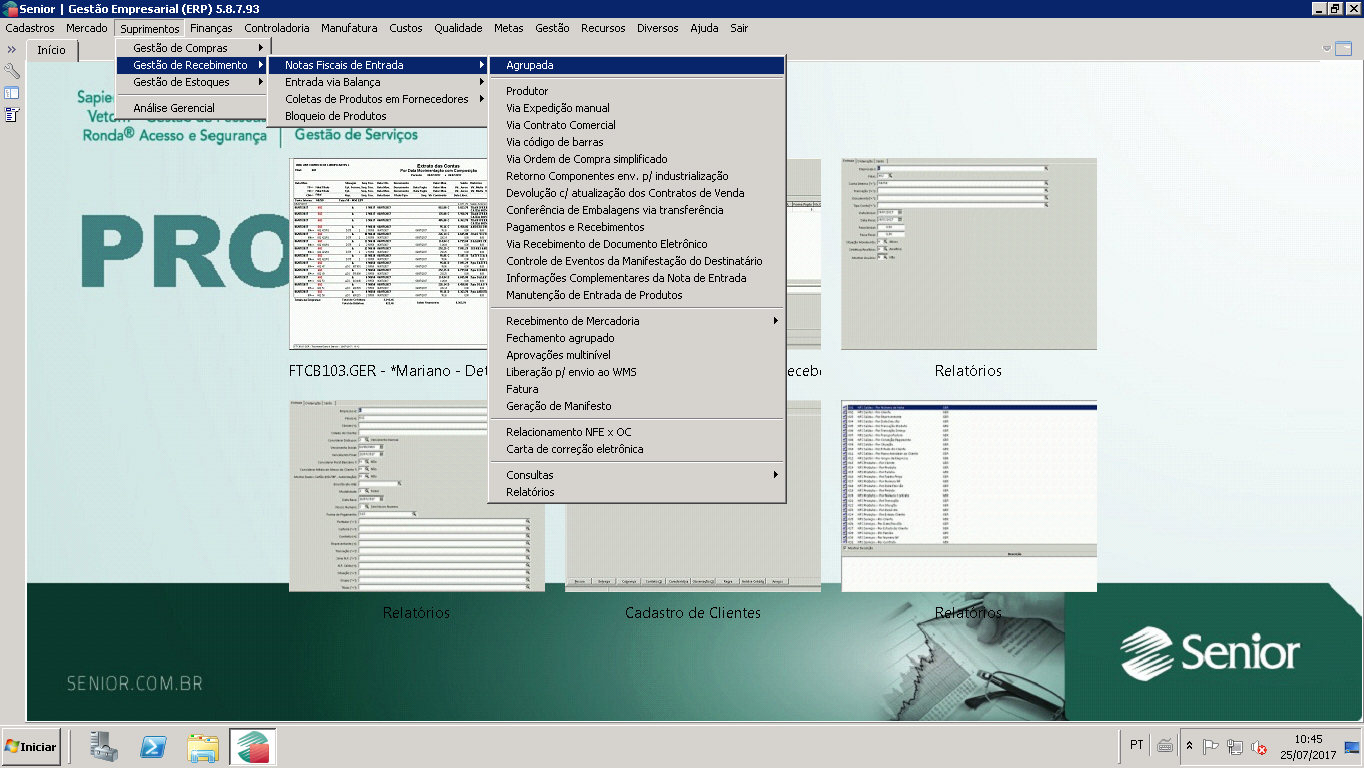Open the Mercado menu
Viewport: 1364px width, 768px height.
click(87, 28)
